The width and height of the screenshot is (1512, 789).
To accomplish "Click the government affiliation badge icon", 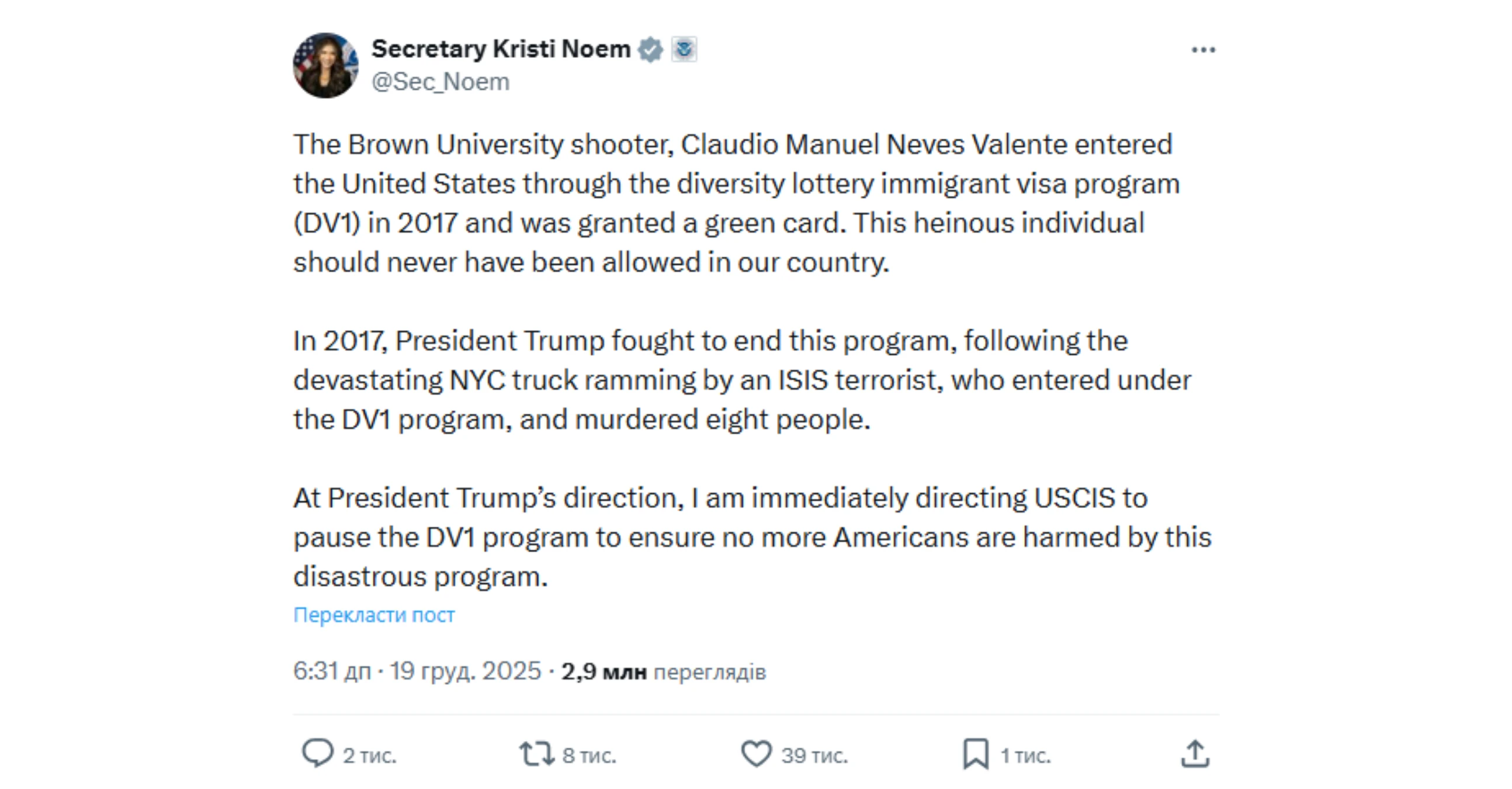I will [684, 49].
